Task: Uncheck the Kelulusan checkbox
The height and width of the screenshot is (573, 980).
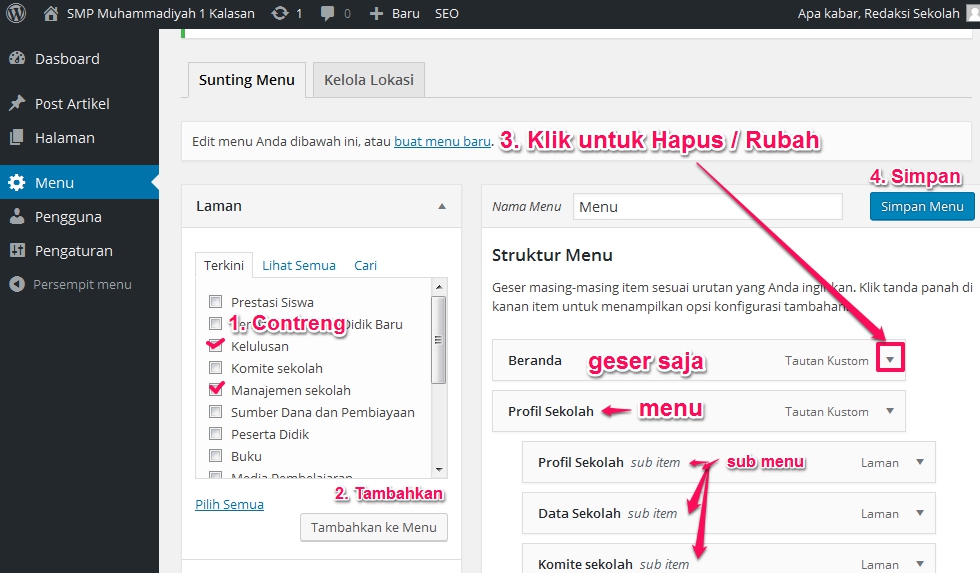Action: coord(215,346)
